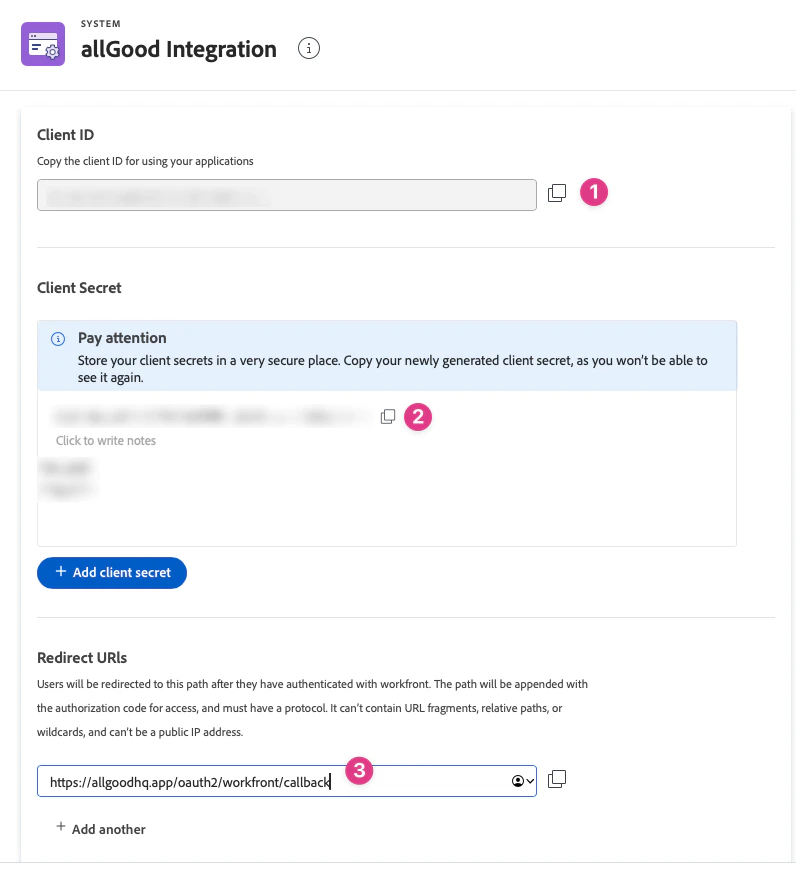This screenshot has height=869, width=796.
Task: Copy the Client ID using the copy icon
Action: coord(557,193)
